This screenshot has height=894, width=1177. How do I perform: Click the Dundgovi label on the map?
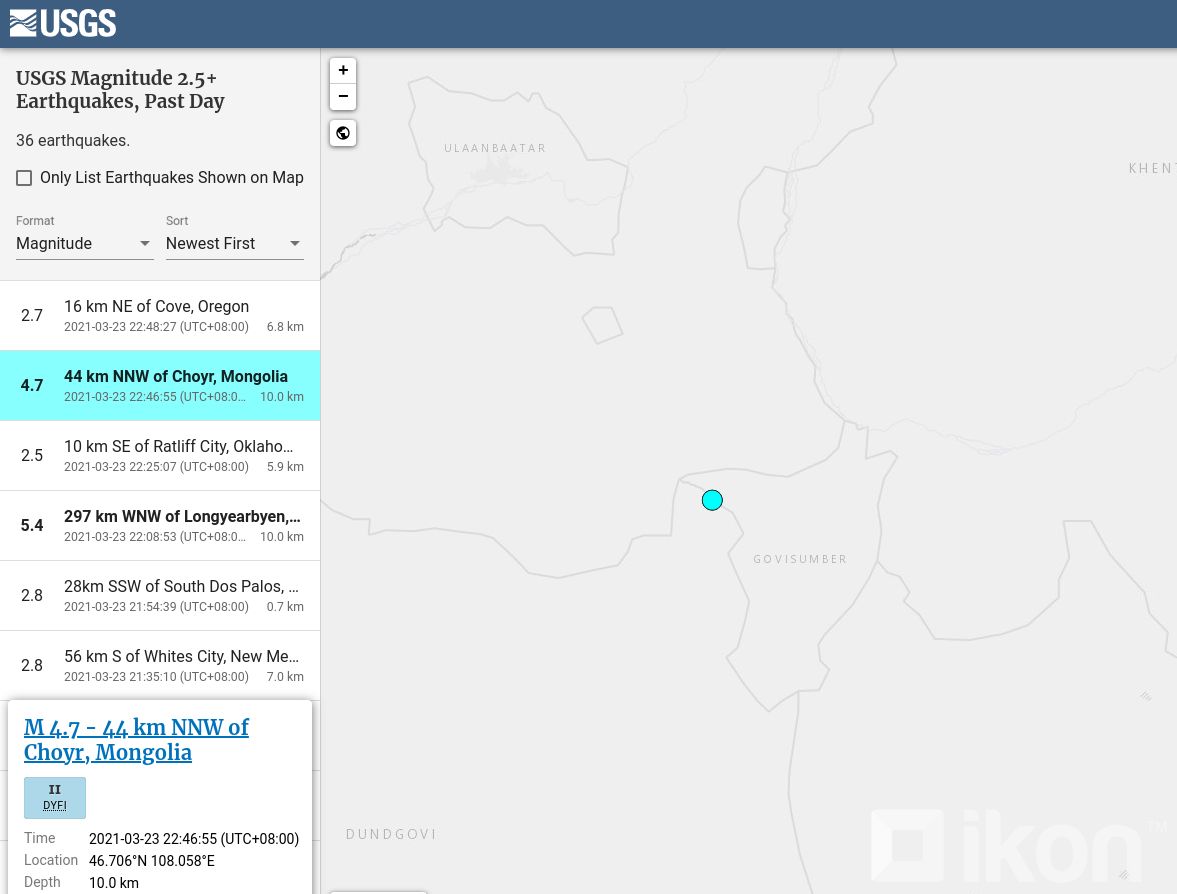pos(391,834)
